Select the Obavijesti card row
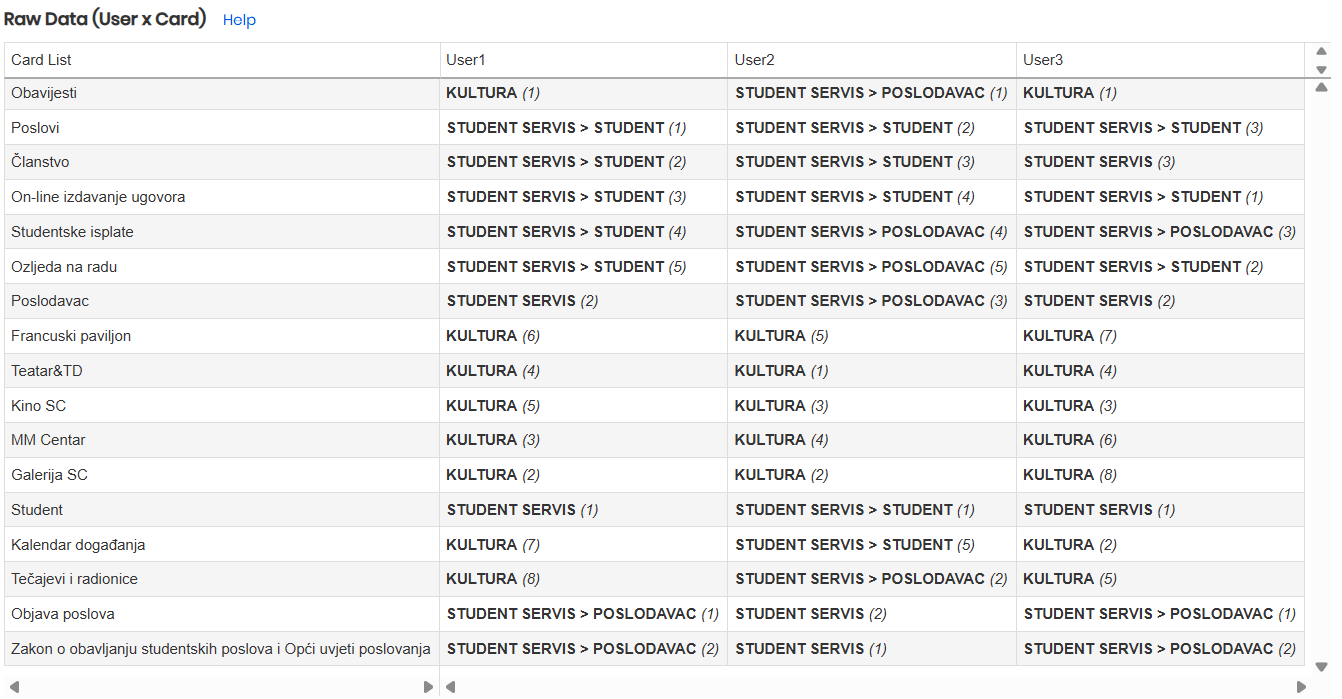1342x699 pixels. point(44,93)
